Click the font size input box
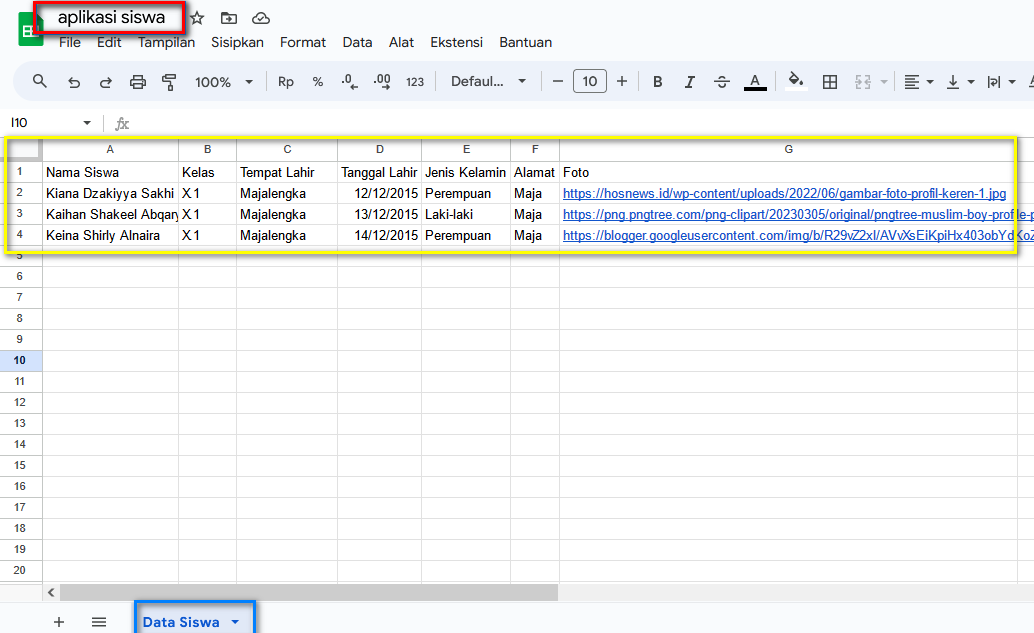The width and height of the screenshot is (1034, 633). point(590,82)
